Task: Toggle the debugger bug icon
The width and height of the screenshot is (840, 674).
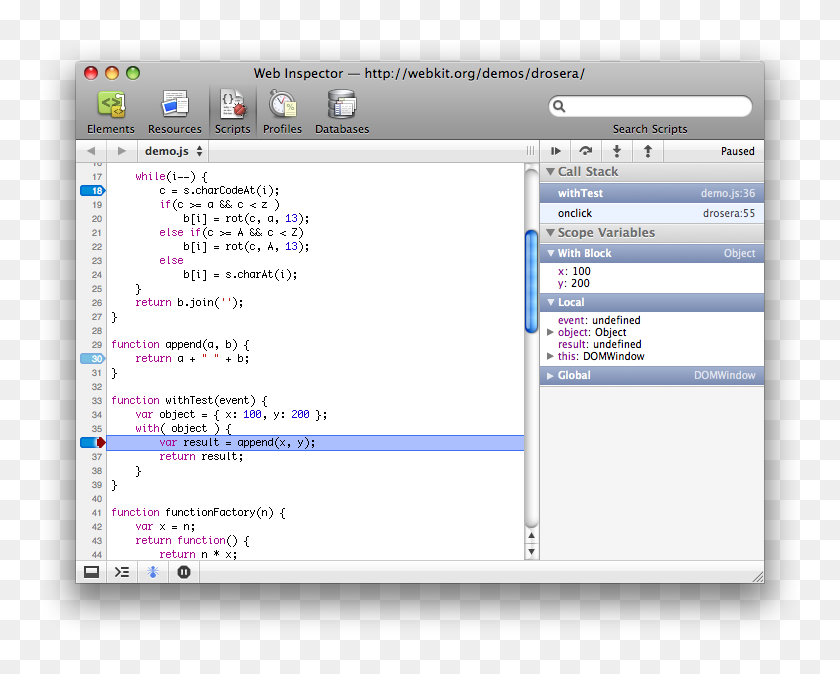Action: 152,571
